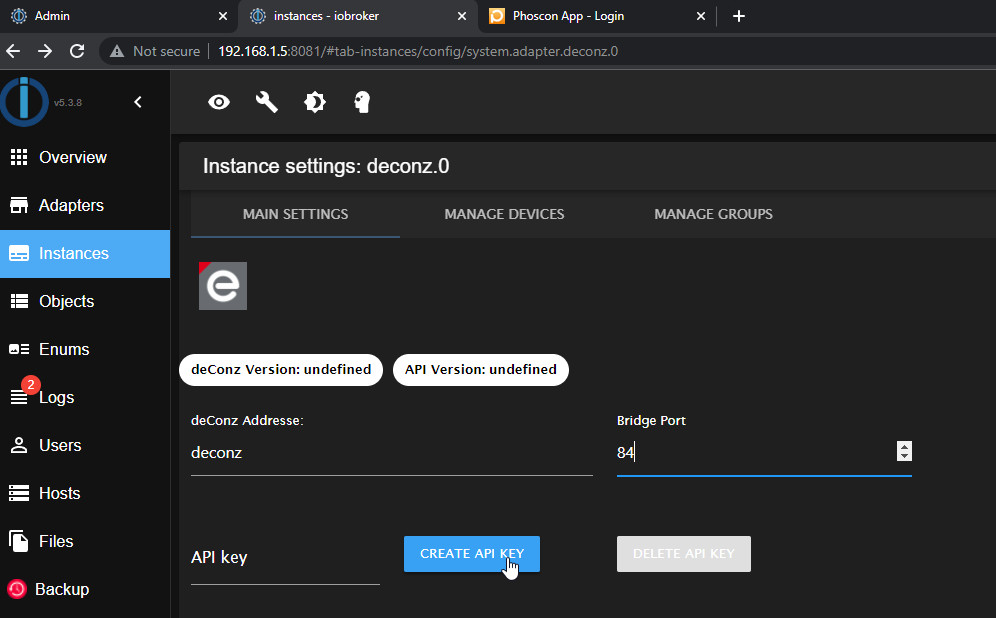Open Enums in the sidebar
996x618 pixels.
click(64, 349)
